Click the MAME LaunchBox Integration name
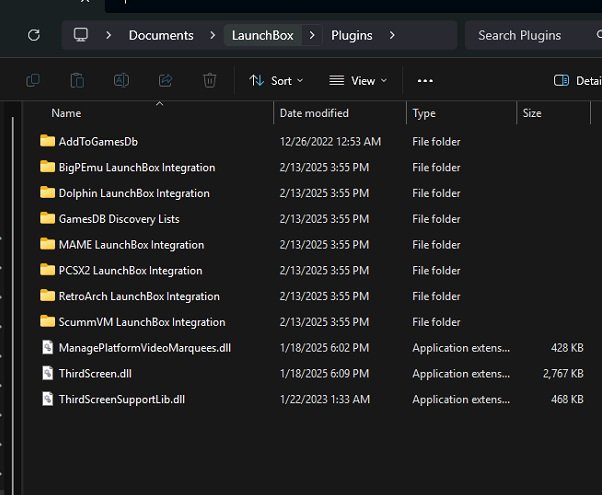The width and height of the screenshot is (602, 495). pyautogui.click(x=131, y=245)
